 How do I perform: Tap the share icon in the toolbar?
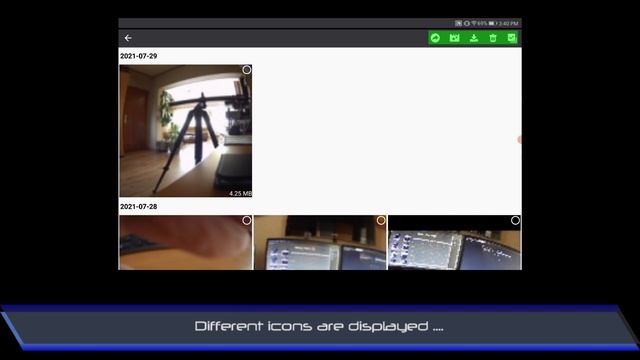click(436, 38)
